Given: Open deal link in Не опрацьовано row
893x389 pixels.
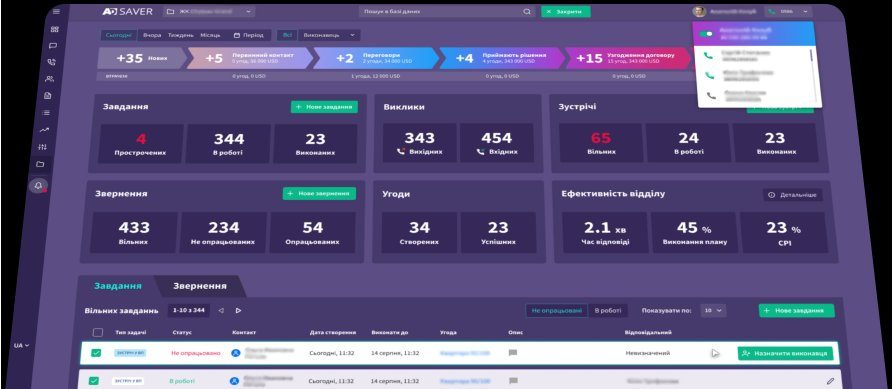Looking at the screenshot, I should pos(465,353).
